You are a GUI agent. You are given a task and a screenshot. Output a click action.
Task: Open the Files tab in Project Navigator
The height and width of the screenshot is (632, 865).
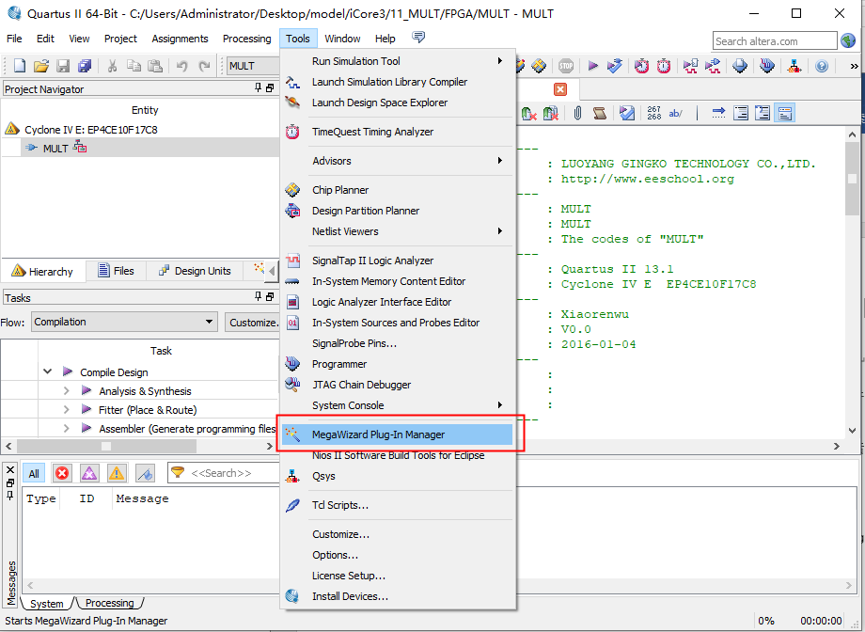click(x=116, y=271)
